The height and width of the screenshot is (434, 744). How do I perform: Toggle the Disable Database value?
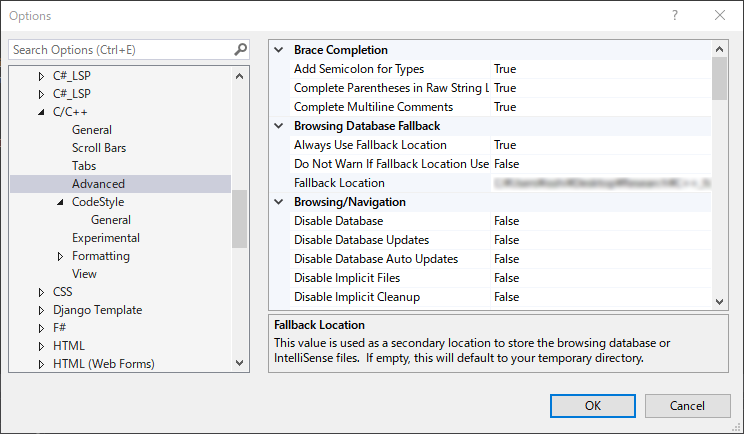coord(506,221)
